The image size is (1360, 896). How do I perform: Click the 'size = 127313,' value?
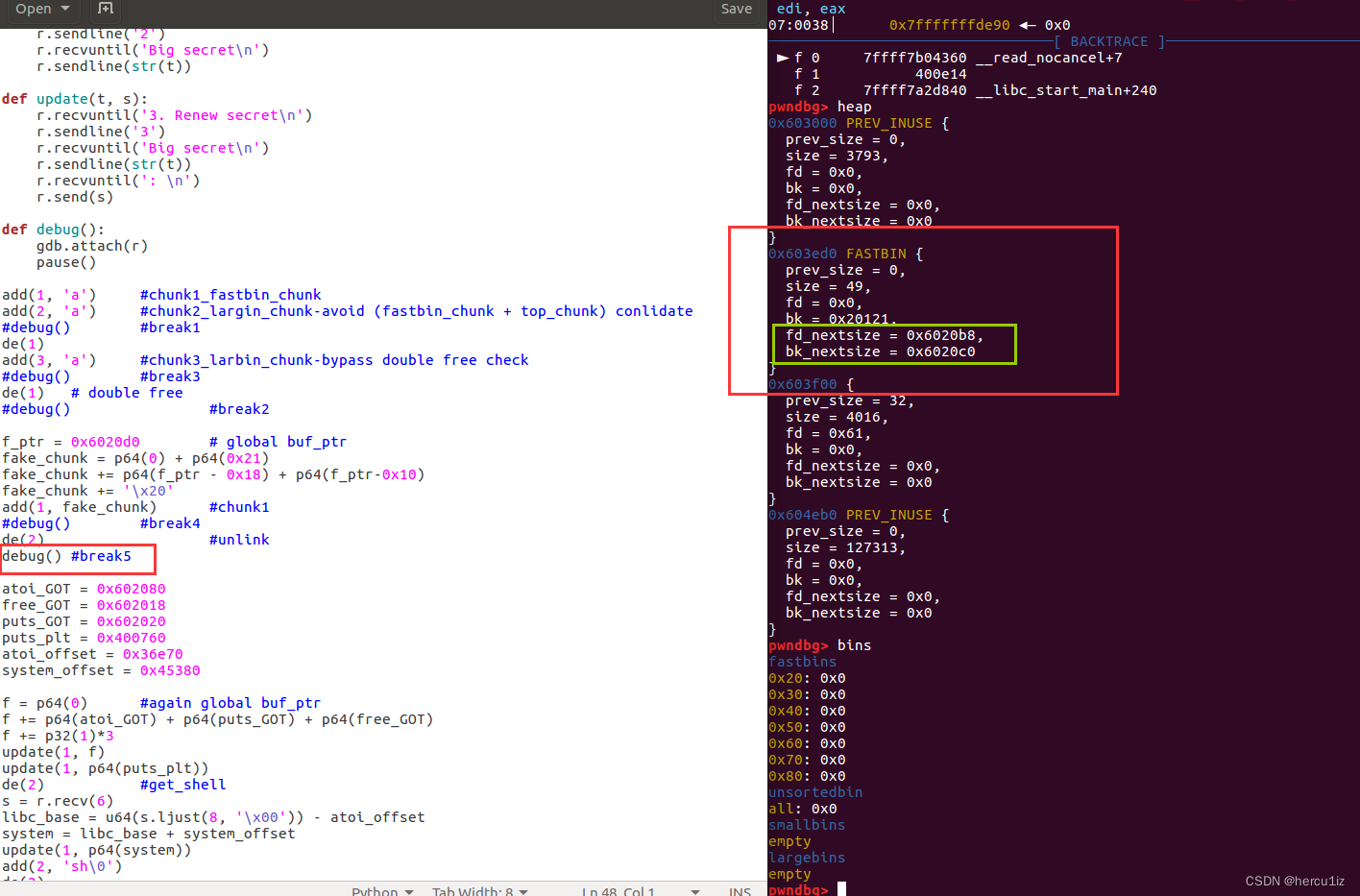(x=846, y=547)
